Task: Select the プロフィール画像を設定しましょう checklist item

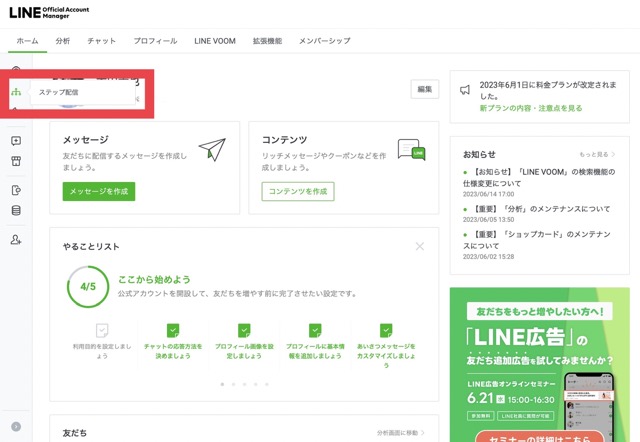Action: coord(244,341)
